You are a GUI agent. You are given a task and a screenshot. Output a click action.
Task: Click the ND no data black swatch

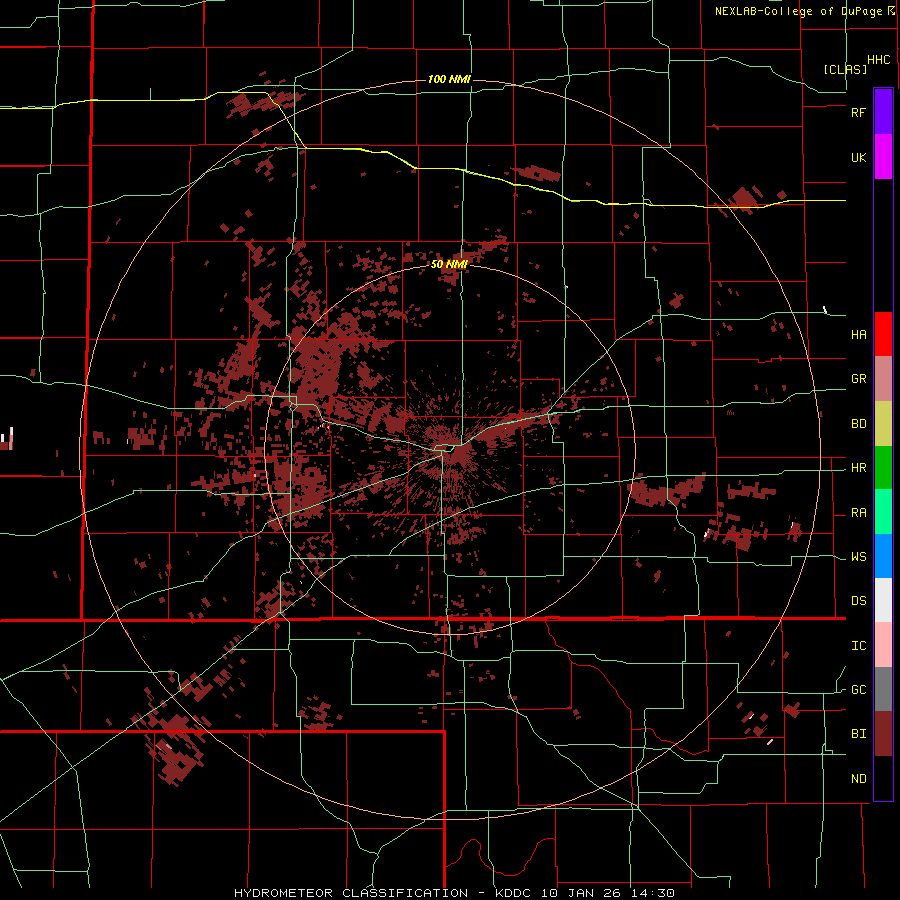pos(883,778)
